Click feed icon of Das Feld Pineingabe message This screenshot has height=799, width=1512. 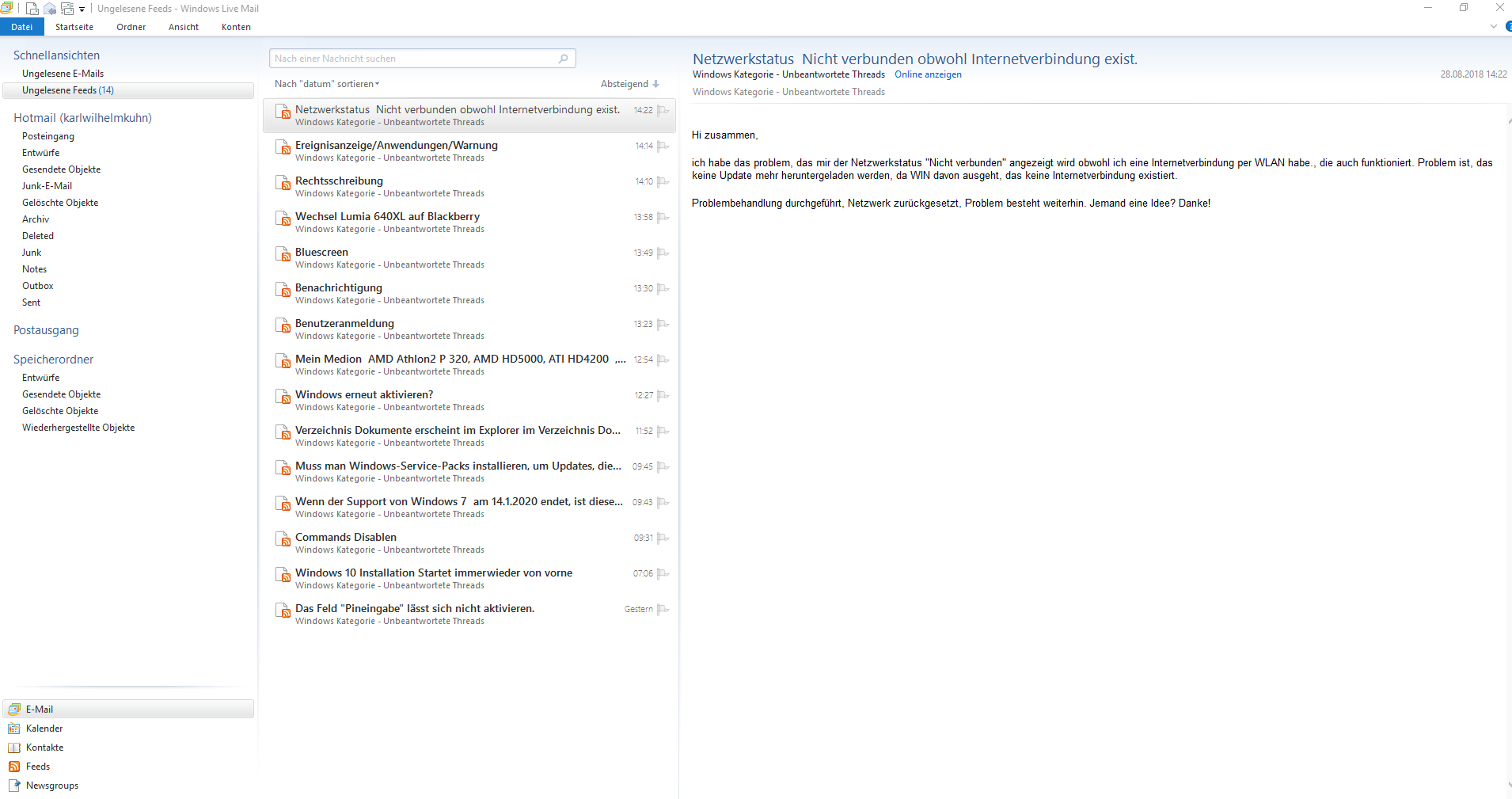[283, 611]
